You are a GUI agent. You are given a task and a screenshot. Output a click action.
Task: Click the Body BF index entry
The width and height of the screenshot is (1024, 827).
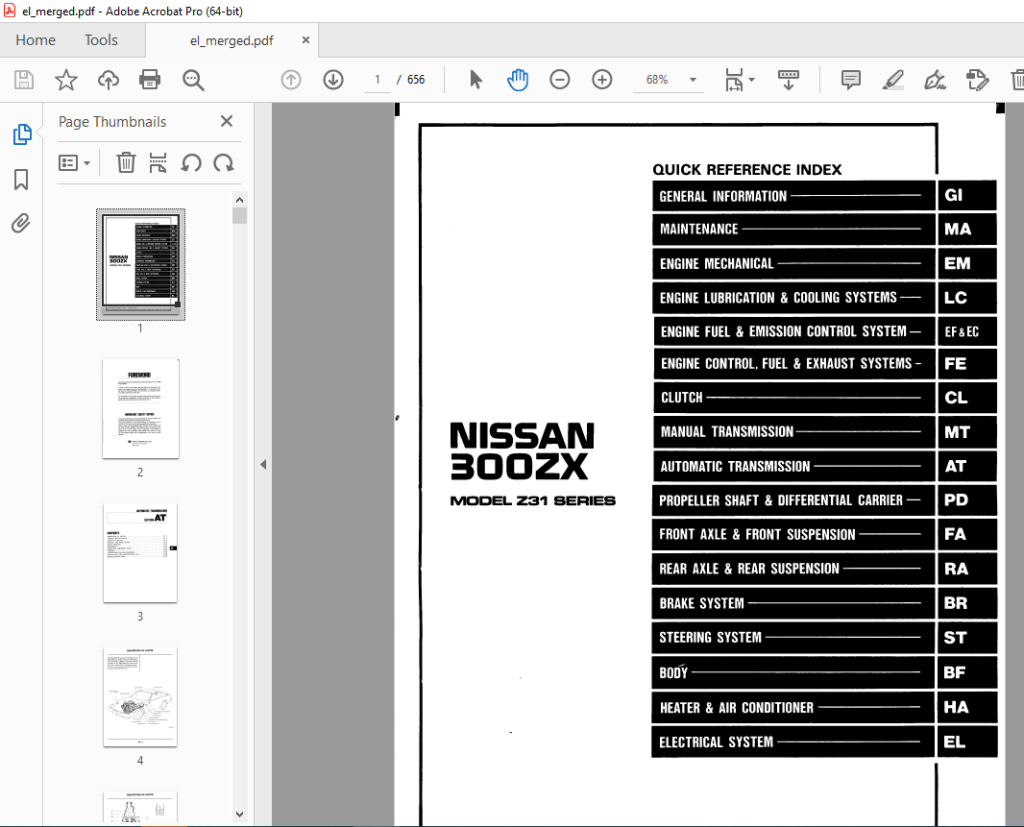coord(824,672)
